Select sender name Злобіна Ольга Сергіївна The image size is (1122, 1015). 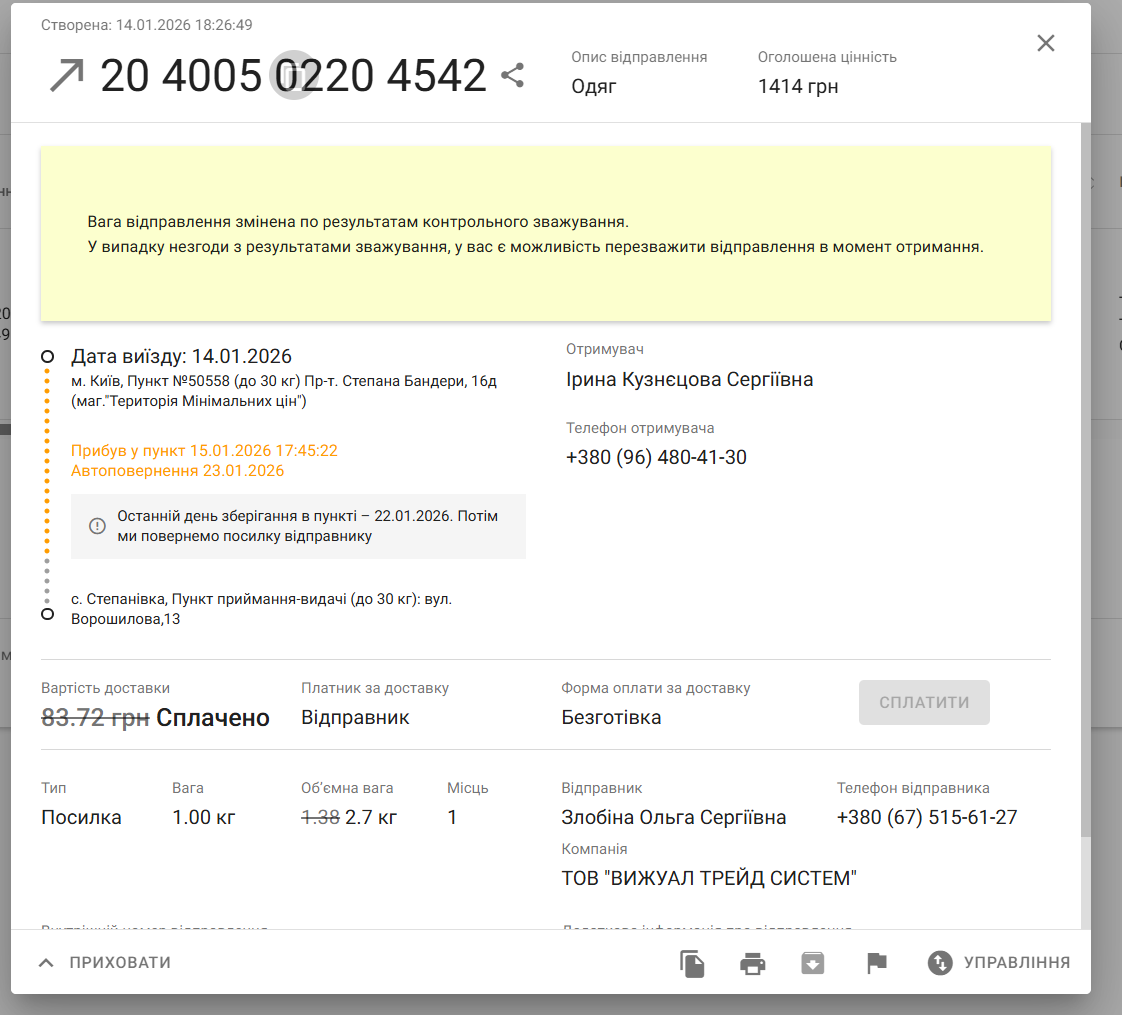click(x=673, y=817)
